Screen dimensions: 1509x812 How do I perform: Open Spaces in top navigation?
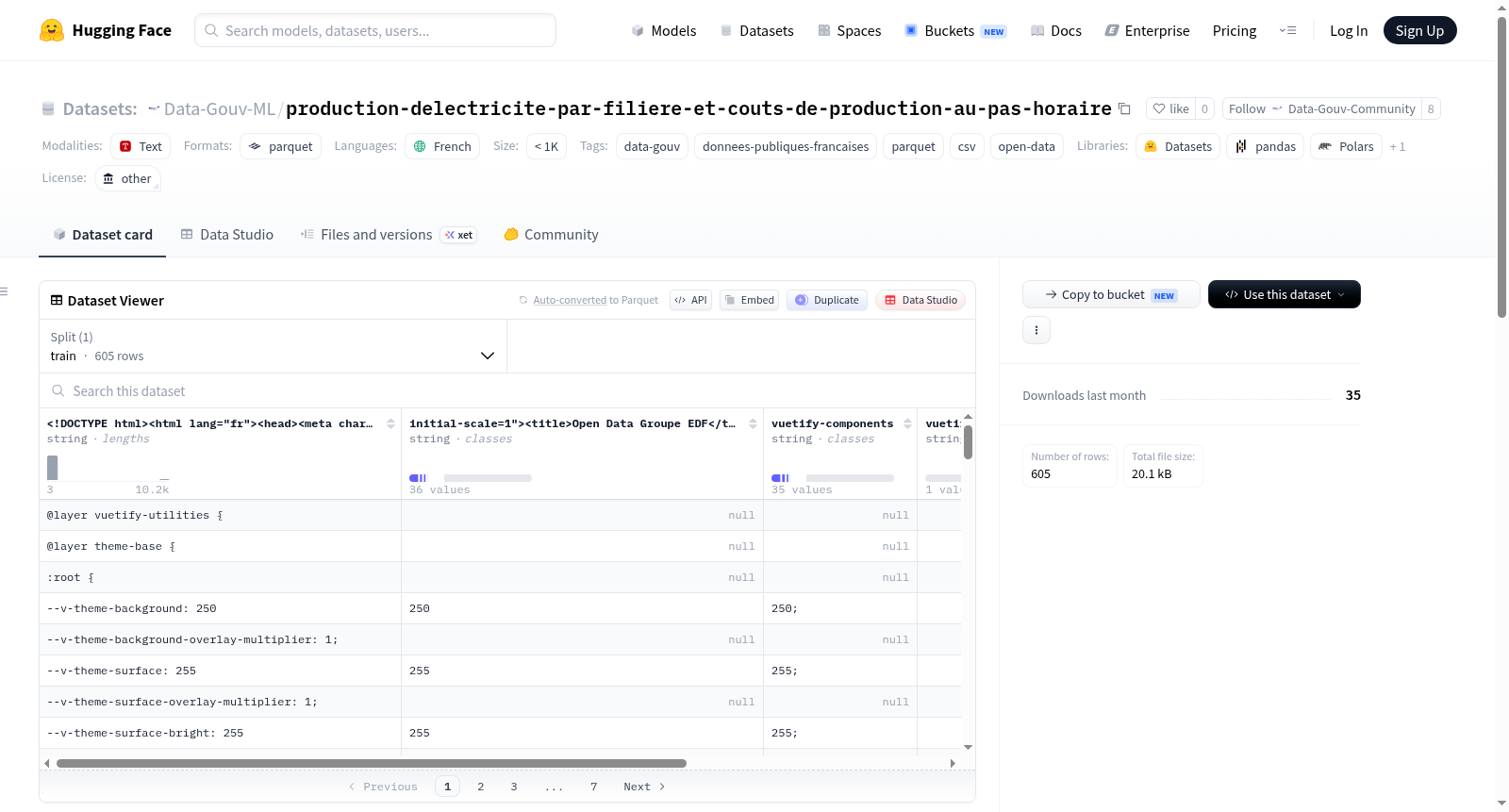[x=849, y=30]
